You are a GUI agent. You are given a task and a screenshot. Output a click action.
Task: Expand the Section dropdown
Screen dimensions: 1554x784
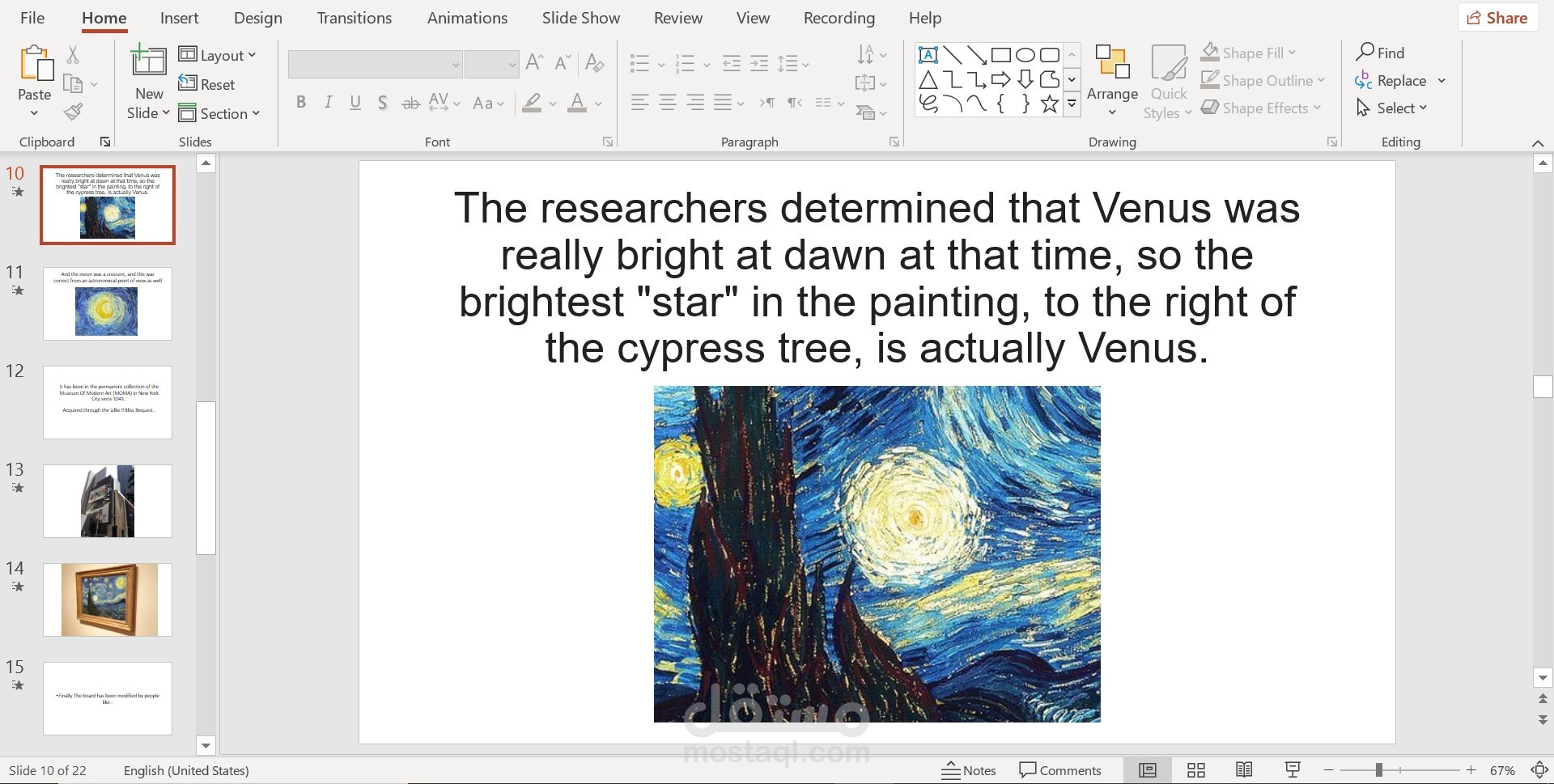[x=219, y=113]
